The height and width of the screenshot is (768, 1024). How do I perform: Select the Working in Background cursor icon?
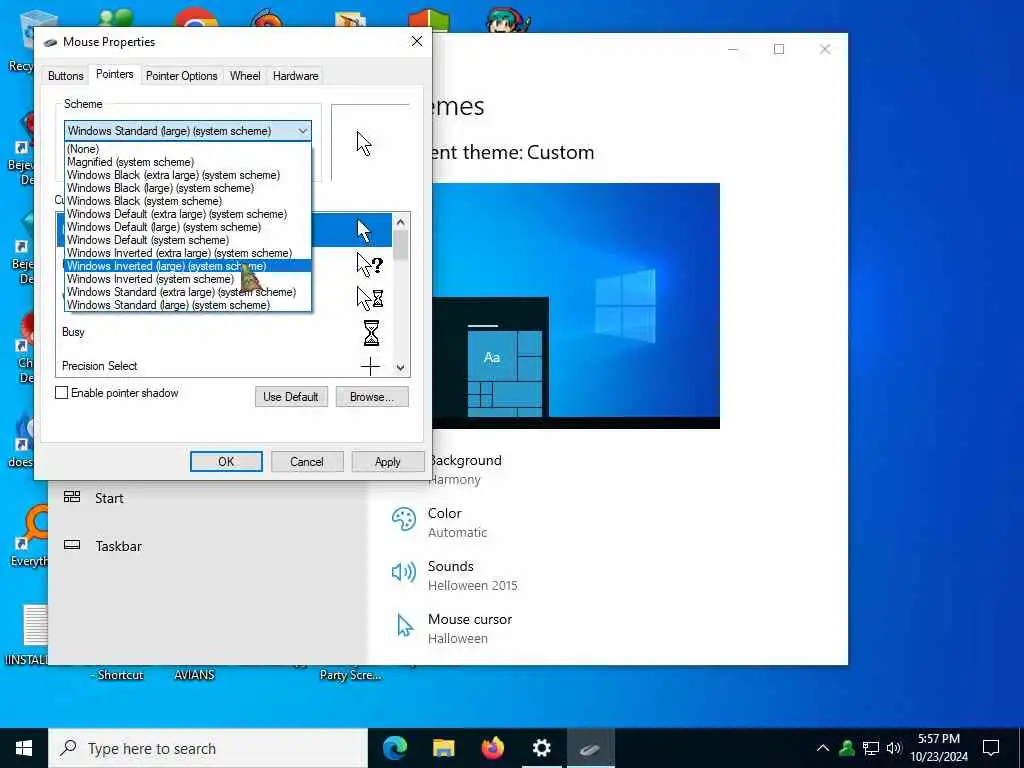370,298
